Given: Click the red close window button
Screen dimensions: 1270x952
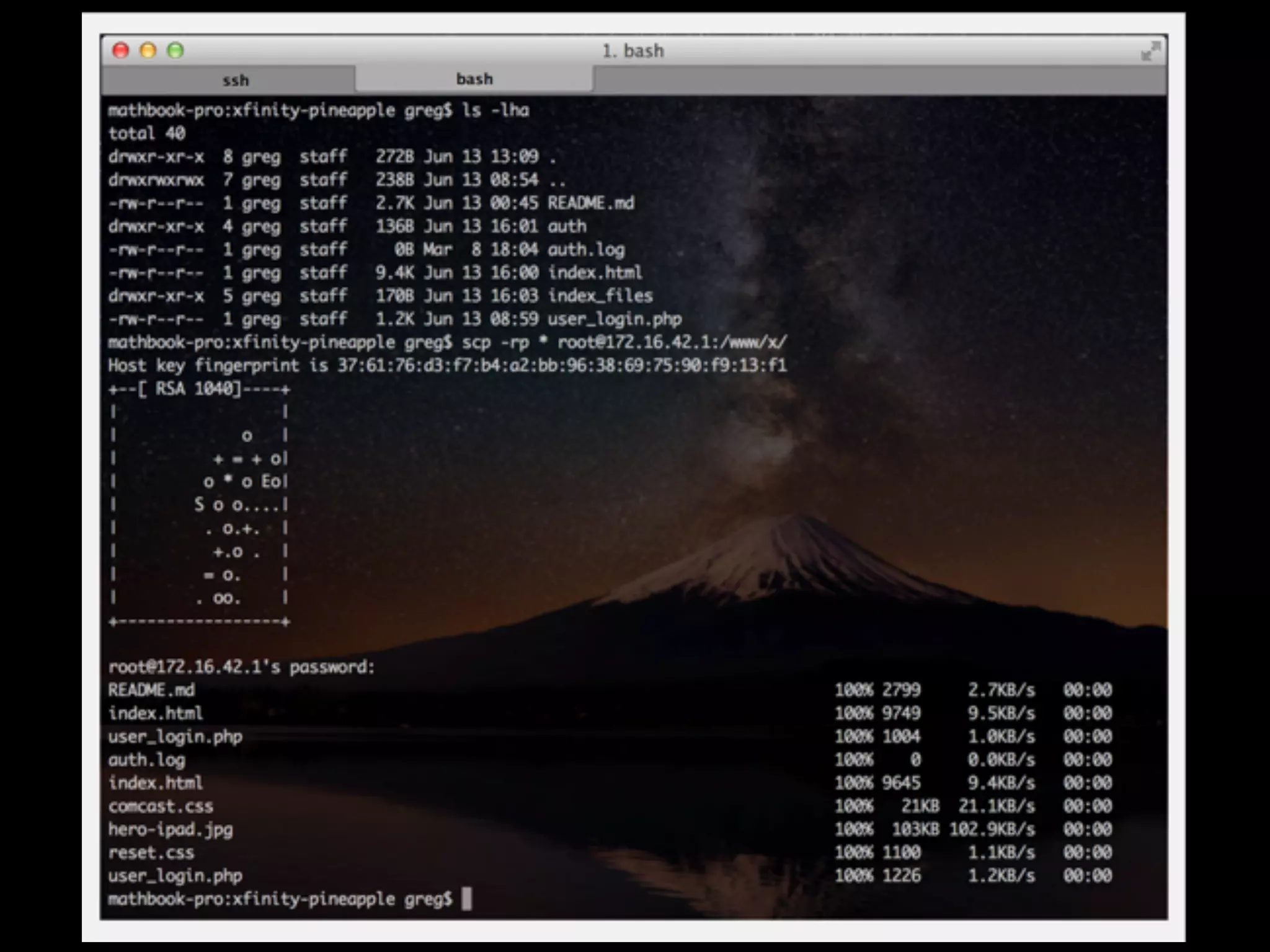Looking at the screenshot, I should pyautogui.click(x=121, y=51).
